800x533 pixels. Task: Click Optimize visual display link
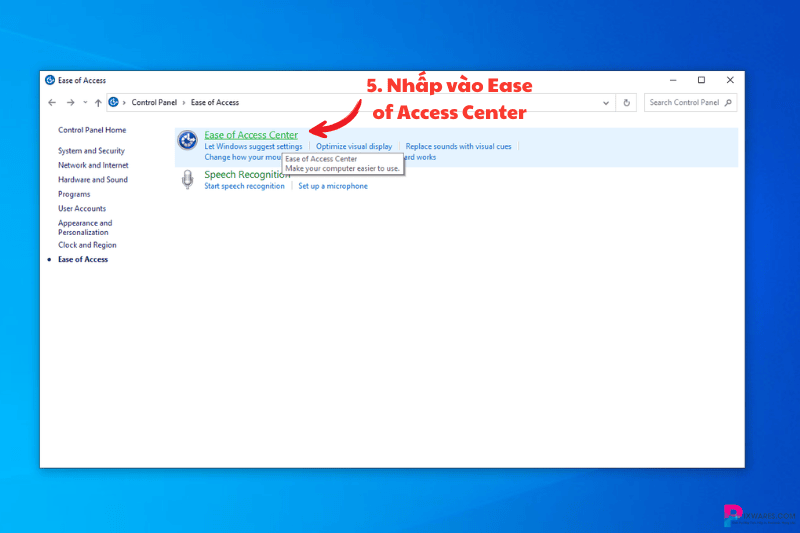[x=354, y=146]
